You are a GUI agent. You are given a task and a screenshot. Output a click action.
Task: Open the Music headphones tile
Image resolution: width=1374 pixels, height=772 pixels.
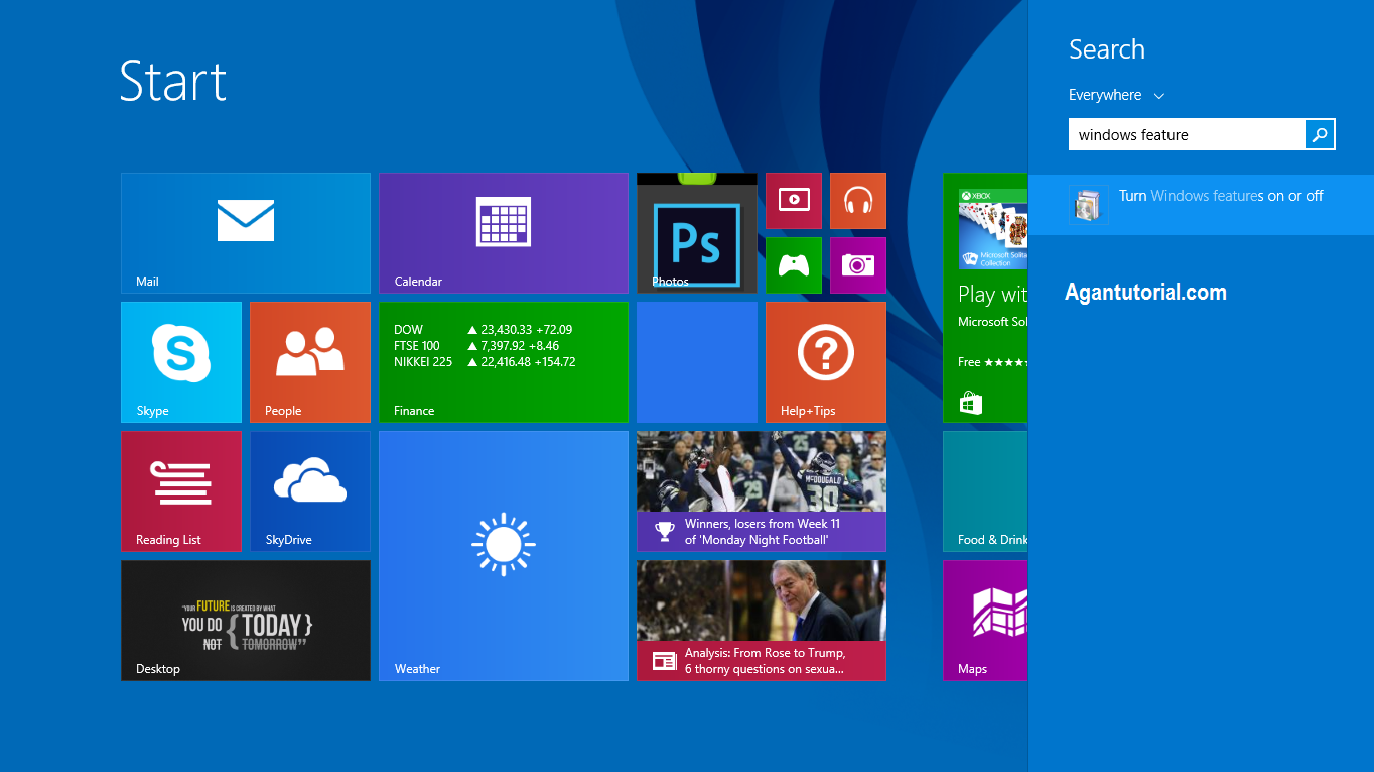pos(858,201)
